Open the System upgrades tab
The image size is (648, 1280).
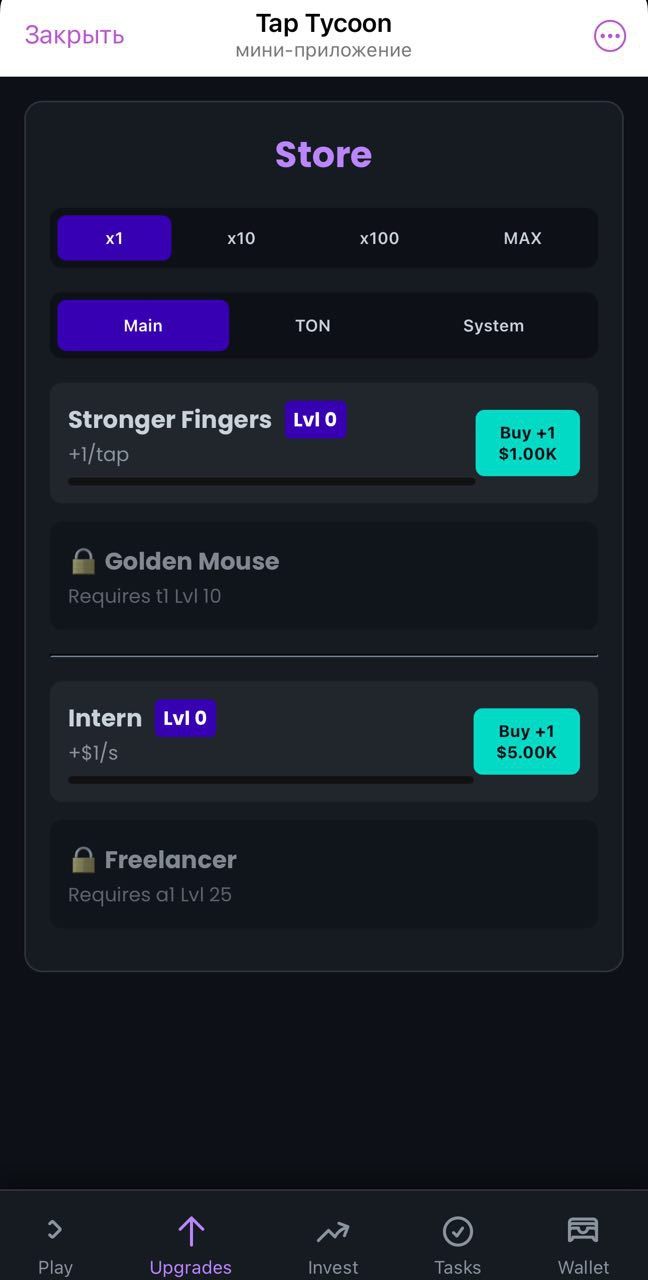pyautogui.click(x=494, y=325)
